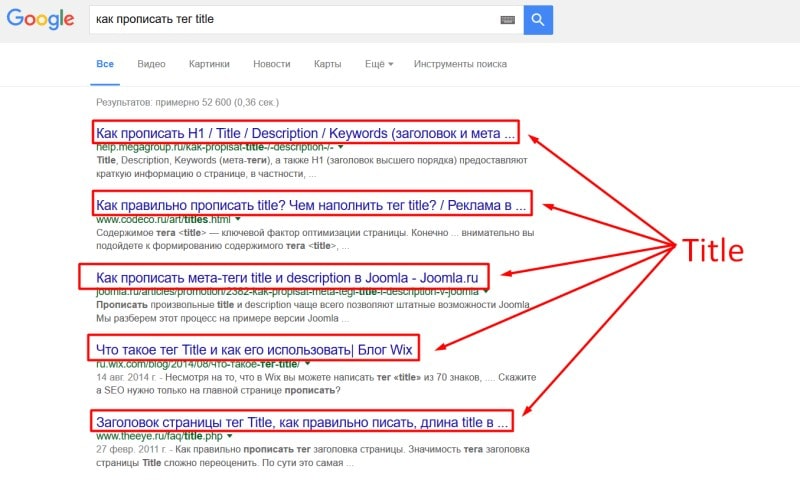
Task: Switch to the Картинки tab
Action: pyautogui.click(x=209, y=64)
